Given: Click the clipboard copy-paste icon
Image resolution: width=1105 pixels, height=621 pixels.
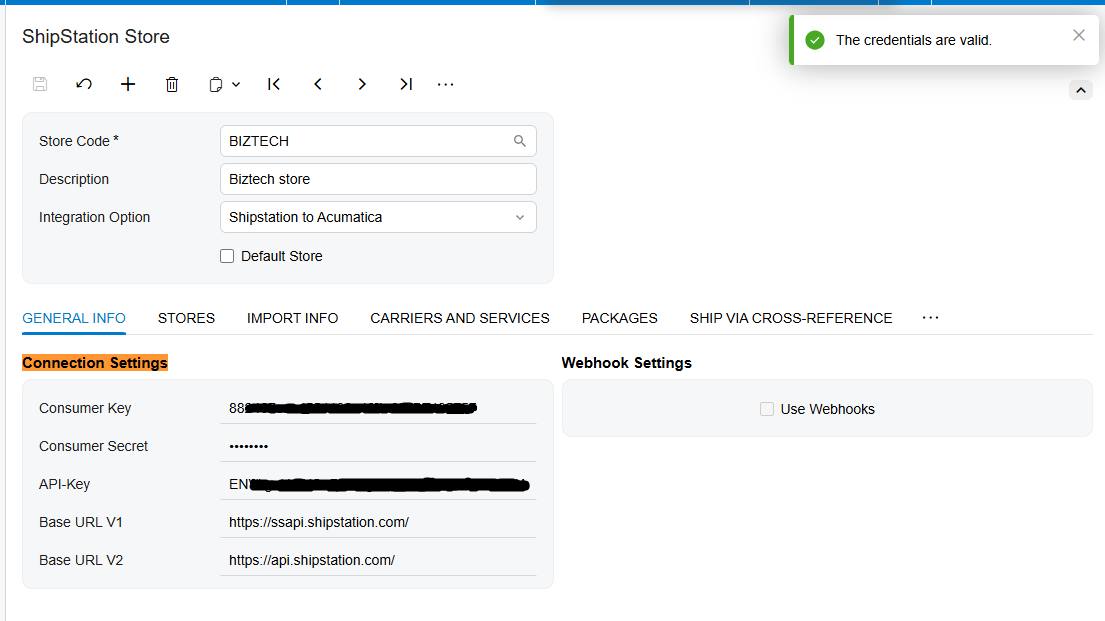Looking at the screenshot, I should point(216,85).
